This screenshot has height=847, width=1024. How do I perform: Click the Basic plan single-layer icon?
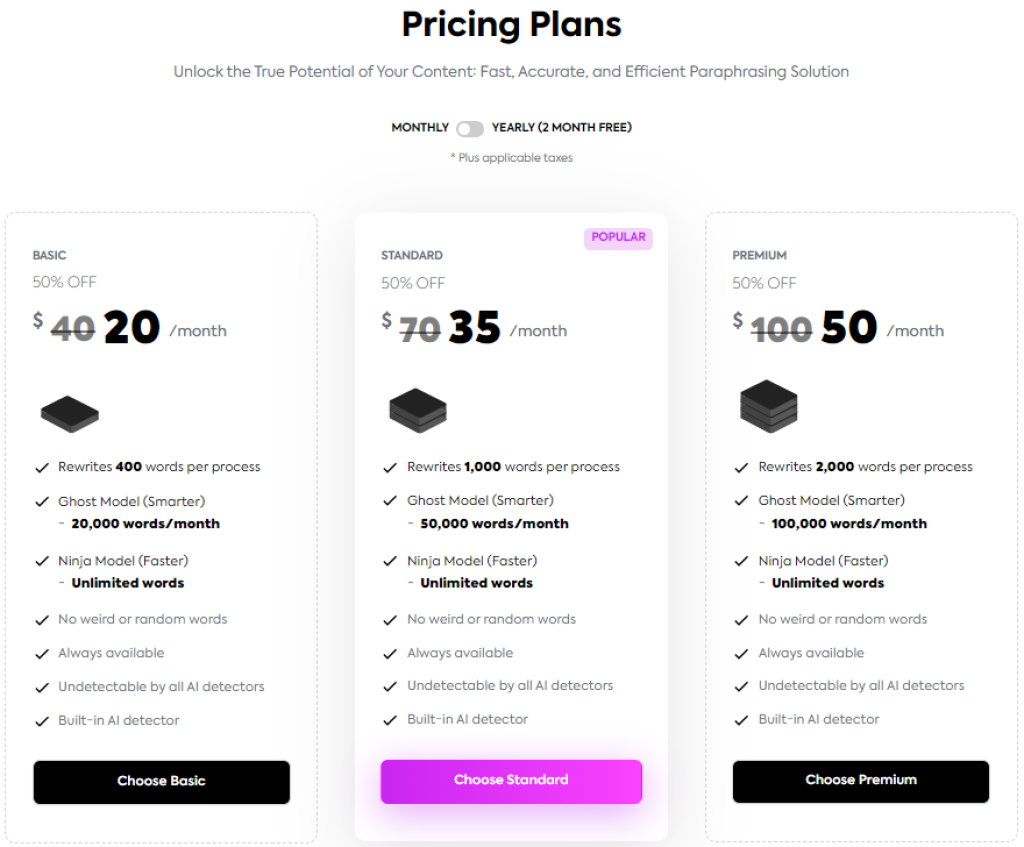68,410
